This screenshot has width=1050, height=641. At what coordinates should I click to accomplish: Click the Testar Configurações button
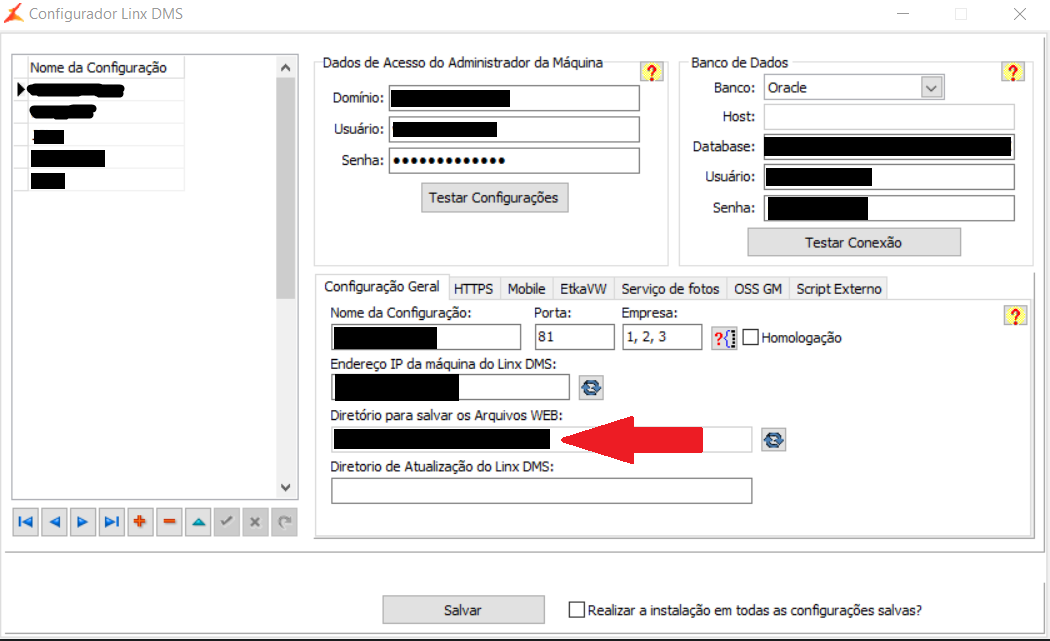[x=494, y=198]
